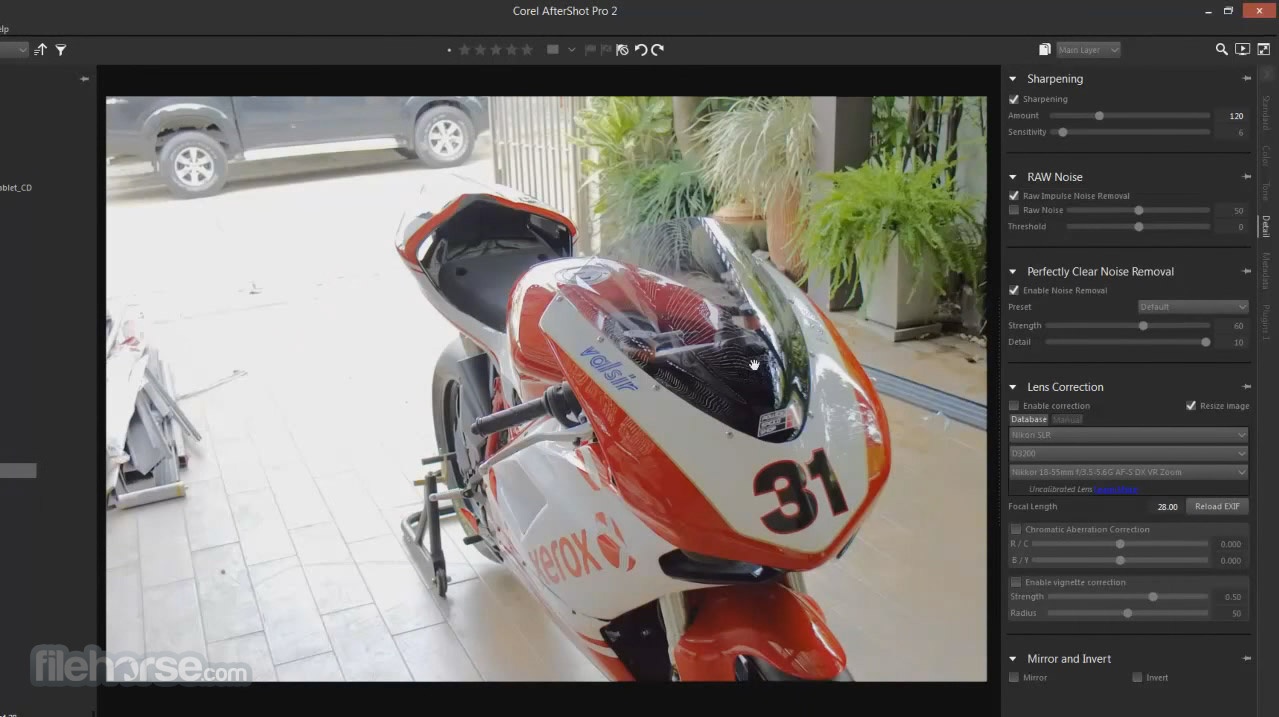Open color label dropdown arrow

[572, 49]
